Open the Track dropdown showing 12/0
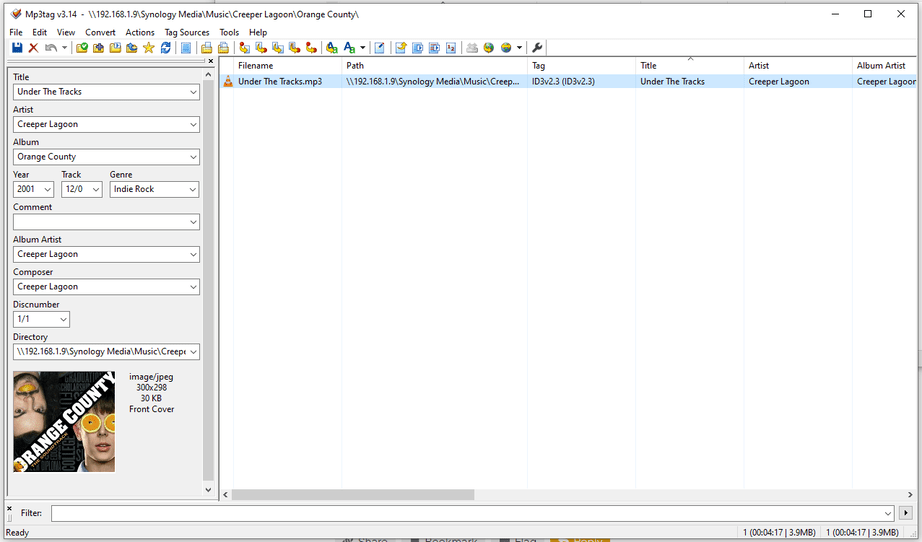 [x=96, y=189]
